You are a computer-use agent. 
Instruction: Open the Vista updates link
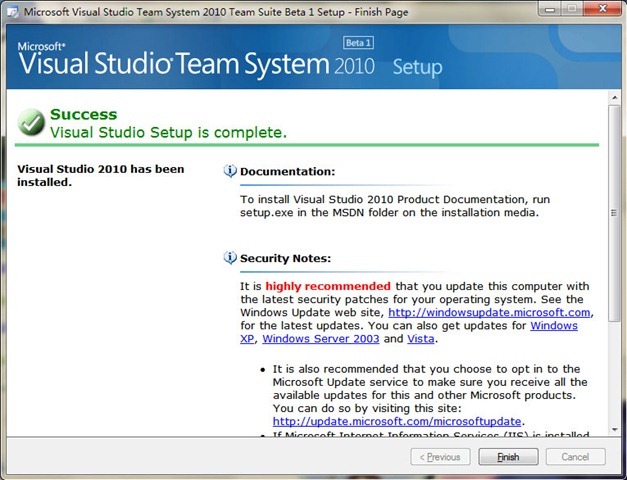click(x=421, y=339)
